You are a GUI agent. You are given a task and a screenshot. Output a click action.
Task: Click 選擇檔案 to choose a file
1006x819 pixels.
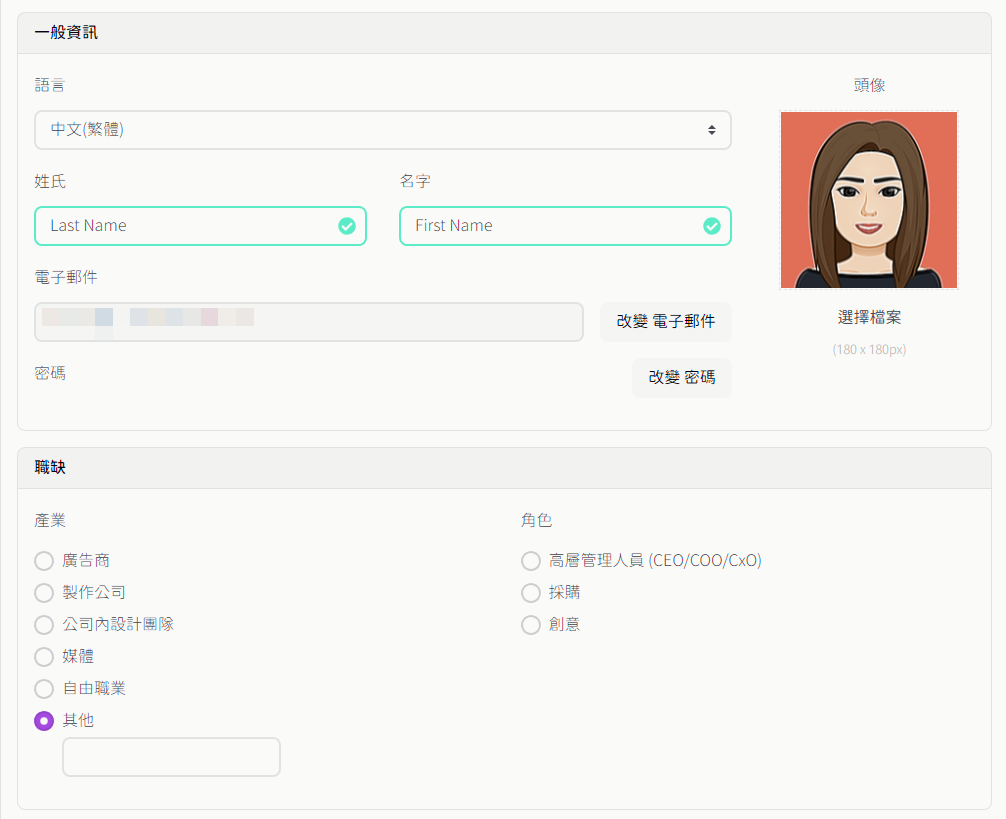869,317
